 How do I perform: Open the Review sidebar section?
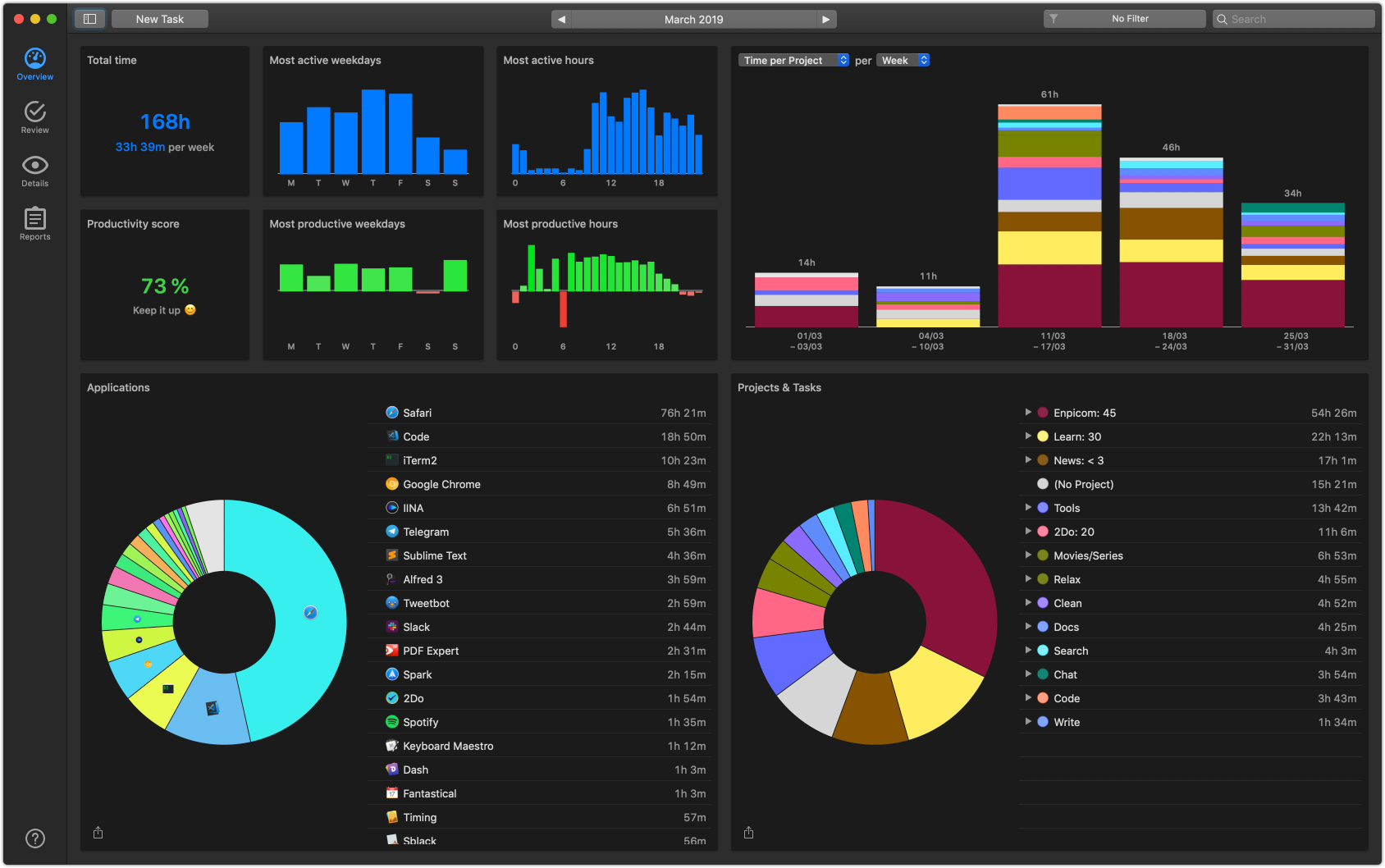tap(34, 117)
